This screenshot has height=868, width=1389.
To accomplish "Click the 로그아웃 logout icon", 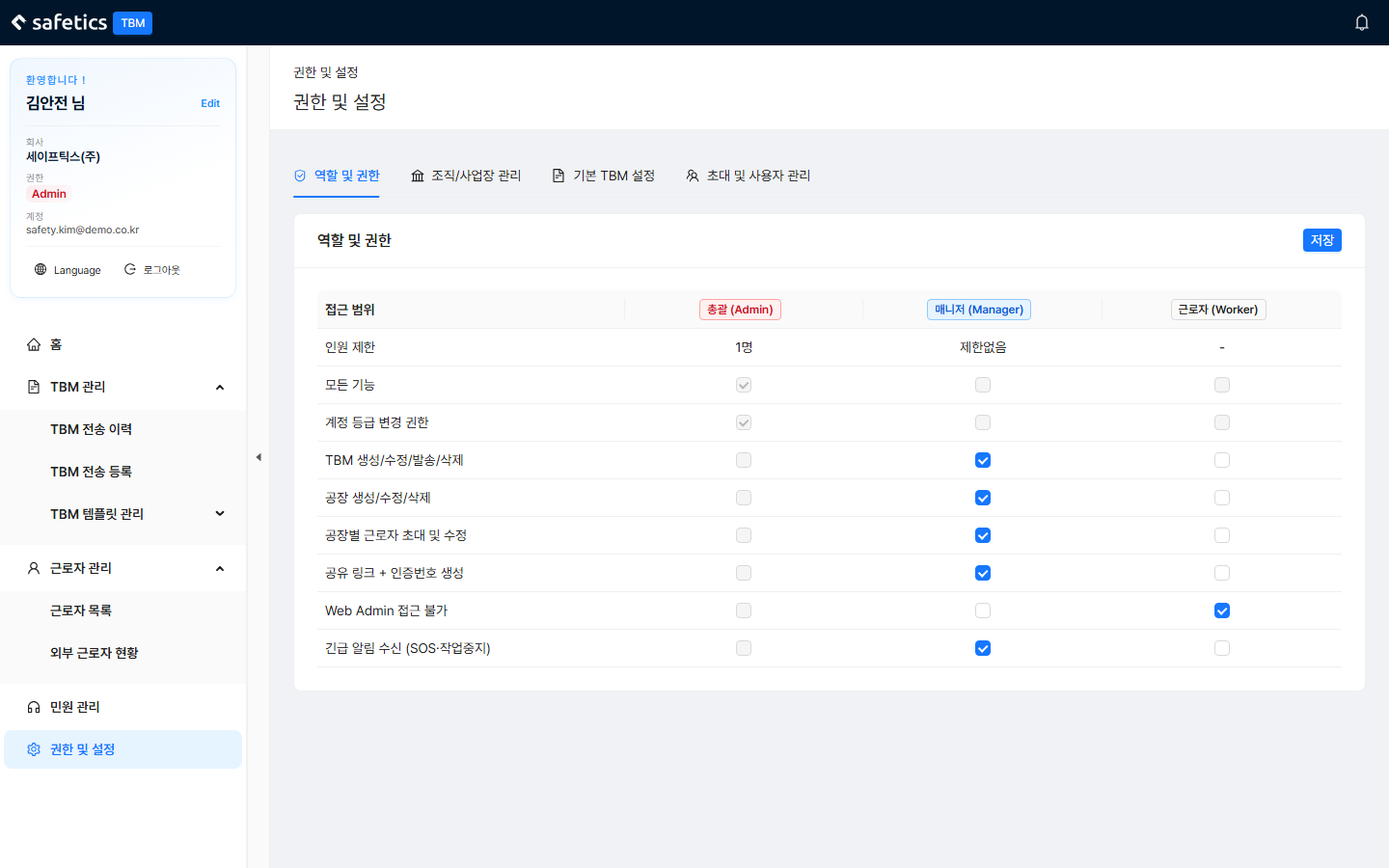I will tap(130, 269).
